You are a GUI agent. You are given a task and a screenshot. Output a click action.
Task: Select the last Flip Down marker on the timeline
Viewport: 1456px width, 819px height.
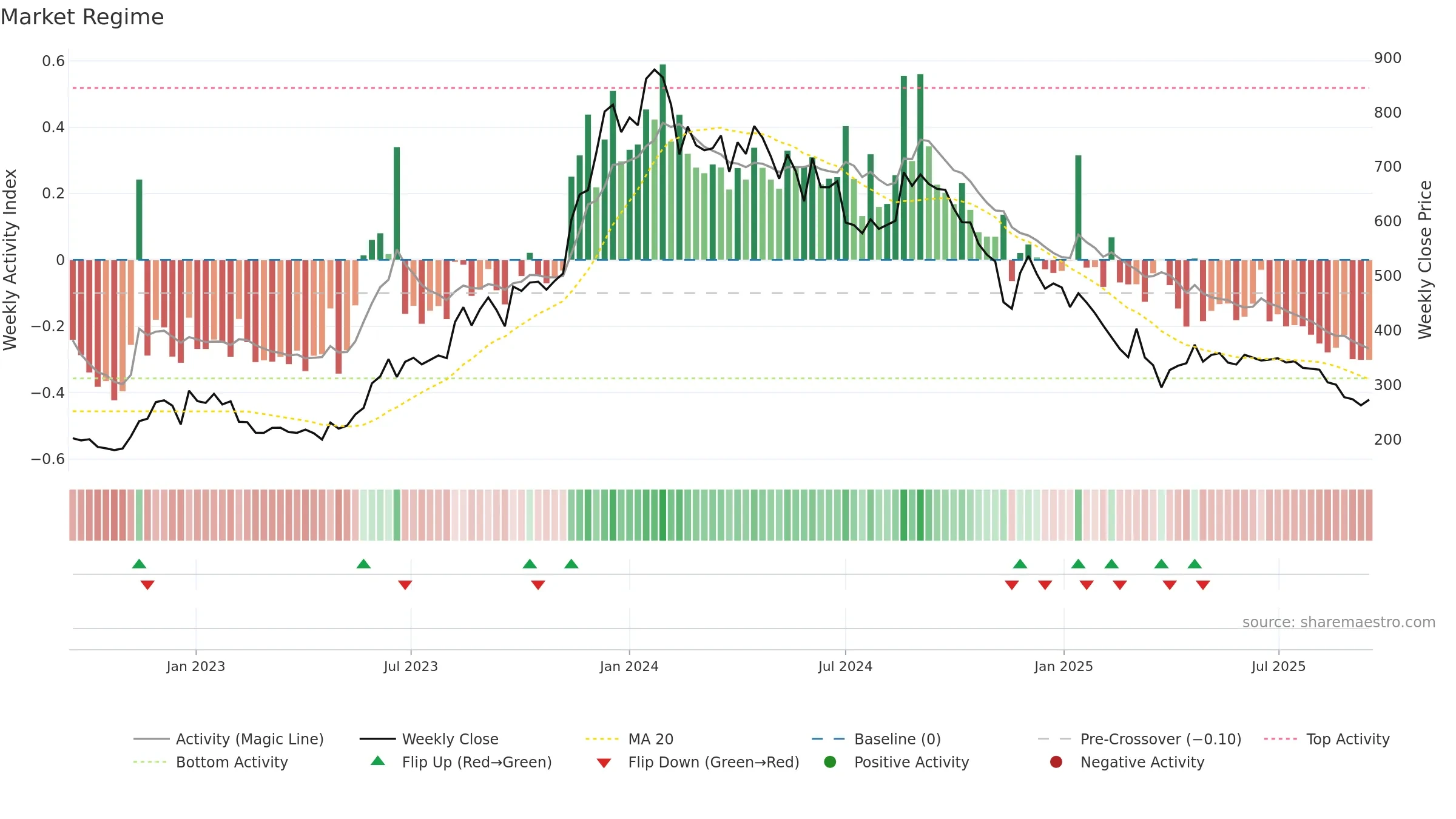(1203, 585)
